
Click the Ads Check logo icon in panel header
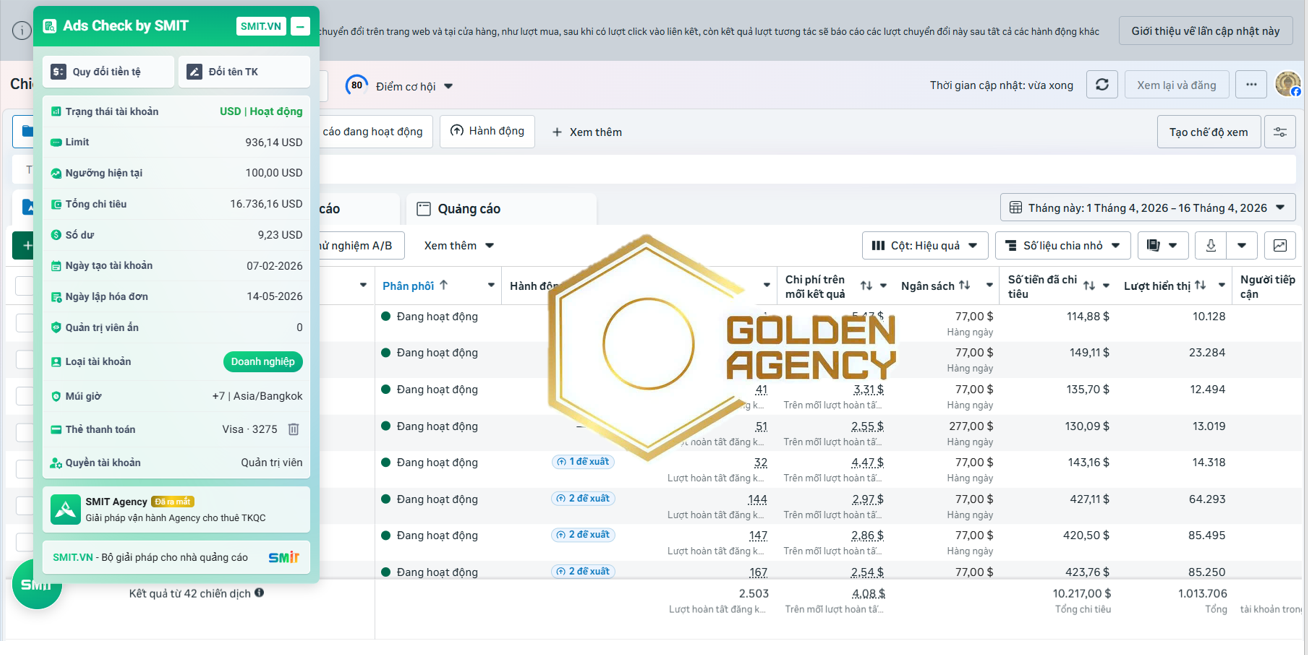click(x=50, y=26)
